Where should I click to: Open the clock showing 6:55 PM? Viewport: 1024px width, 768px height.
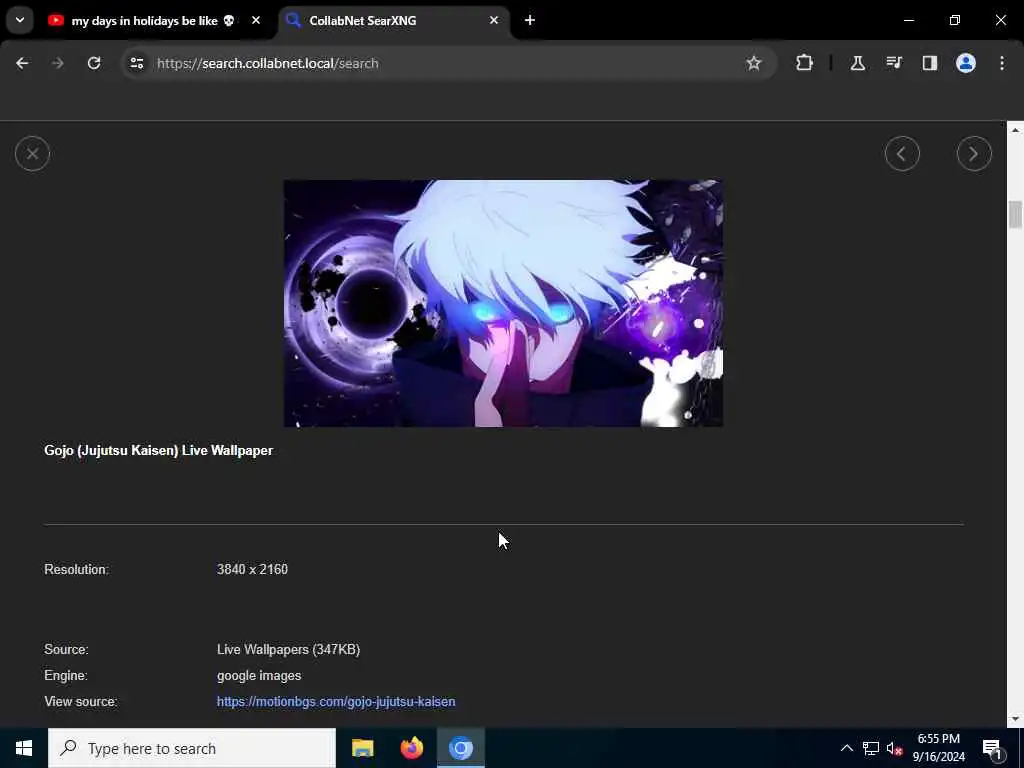(x=938, y=748)
